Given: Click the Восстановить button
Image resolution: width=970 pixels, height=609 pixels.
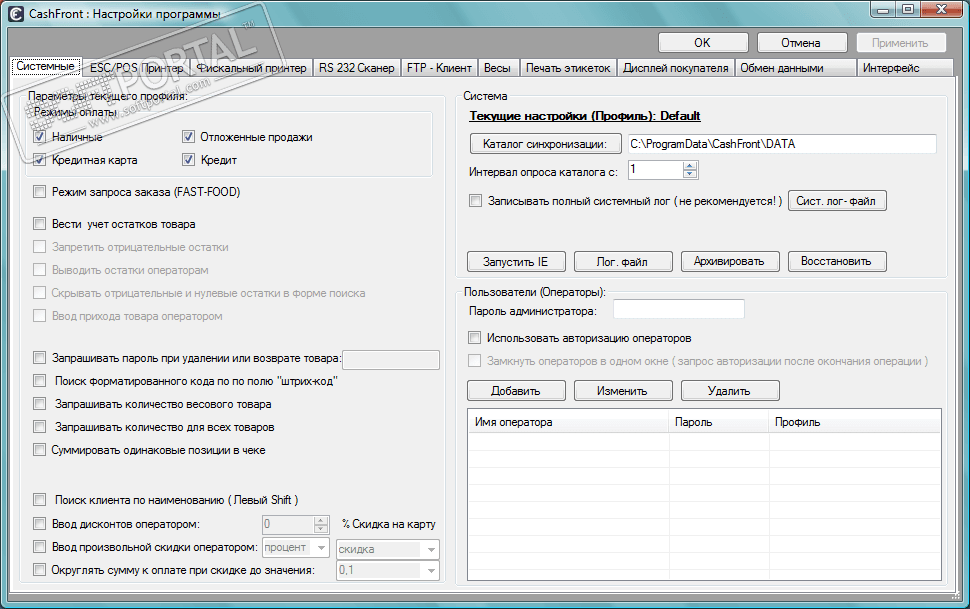Looking at the screenshot, I should (x=837, y=261).
